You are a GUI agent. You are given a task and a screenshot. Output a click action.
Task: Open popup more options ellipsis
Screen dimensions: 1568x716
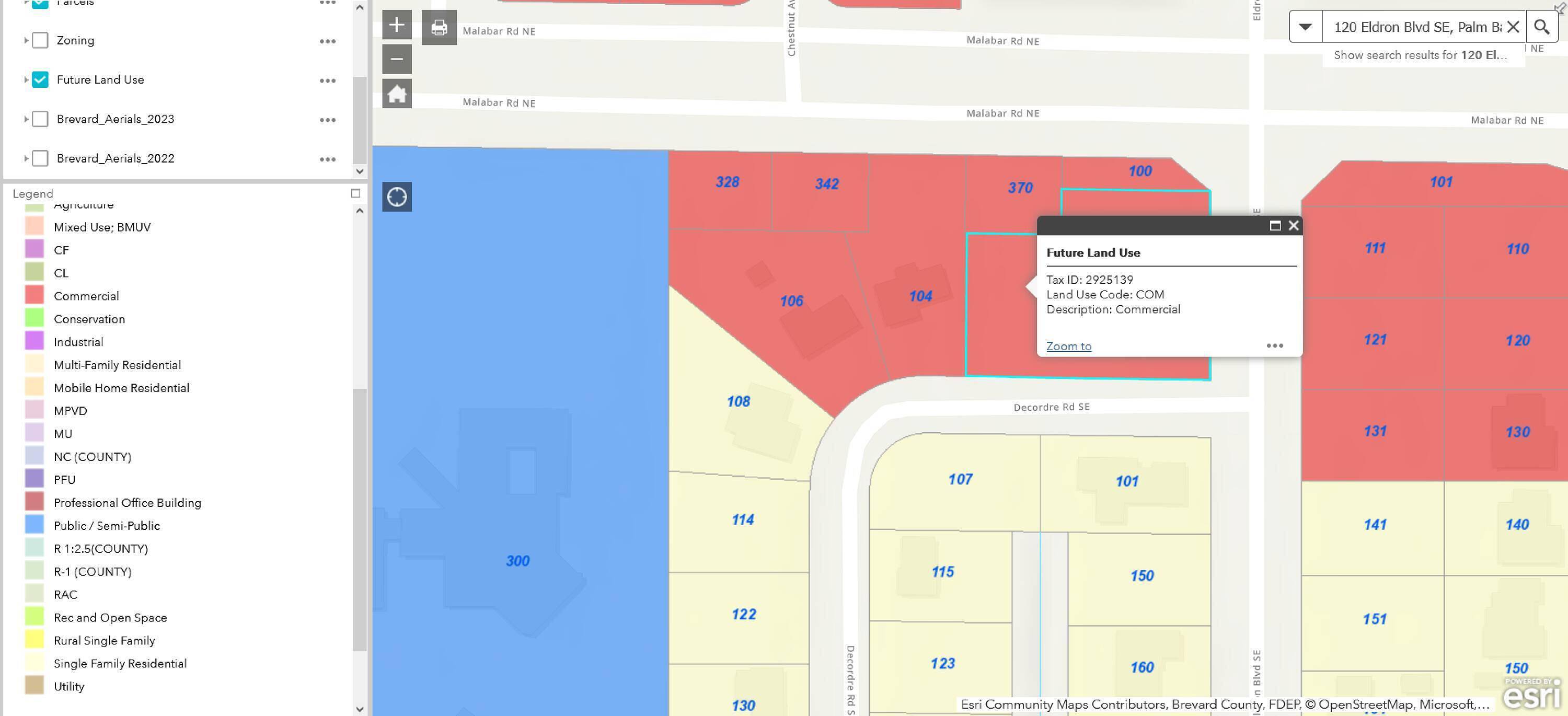coord(1275,346)
